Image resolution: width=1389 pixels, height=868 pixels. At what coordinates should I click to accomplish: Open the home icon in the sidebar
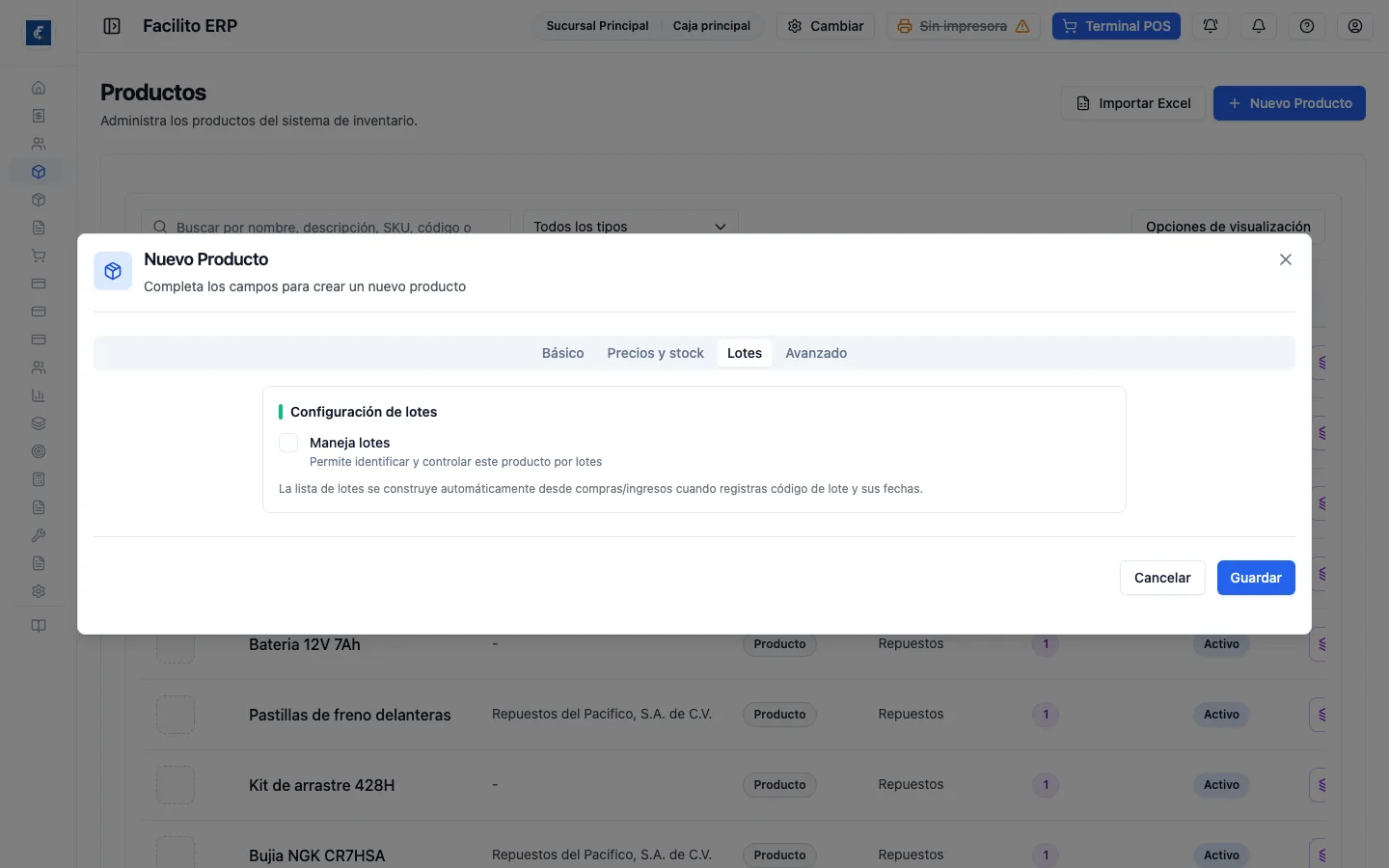click(x=39, y=88)
